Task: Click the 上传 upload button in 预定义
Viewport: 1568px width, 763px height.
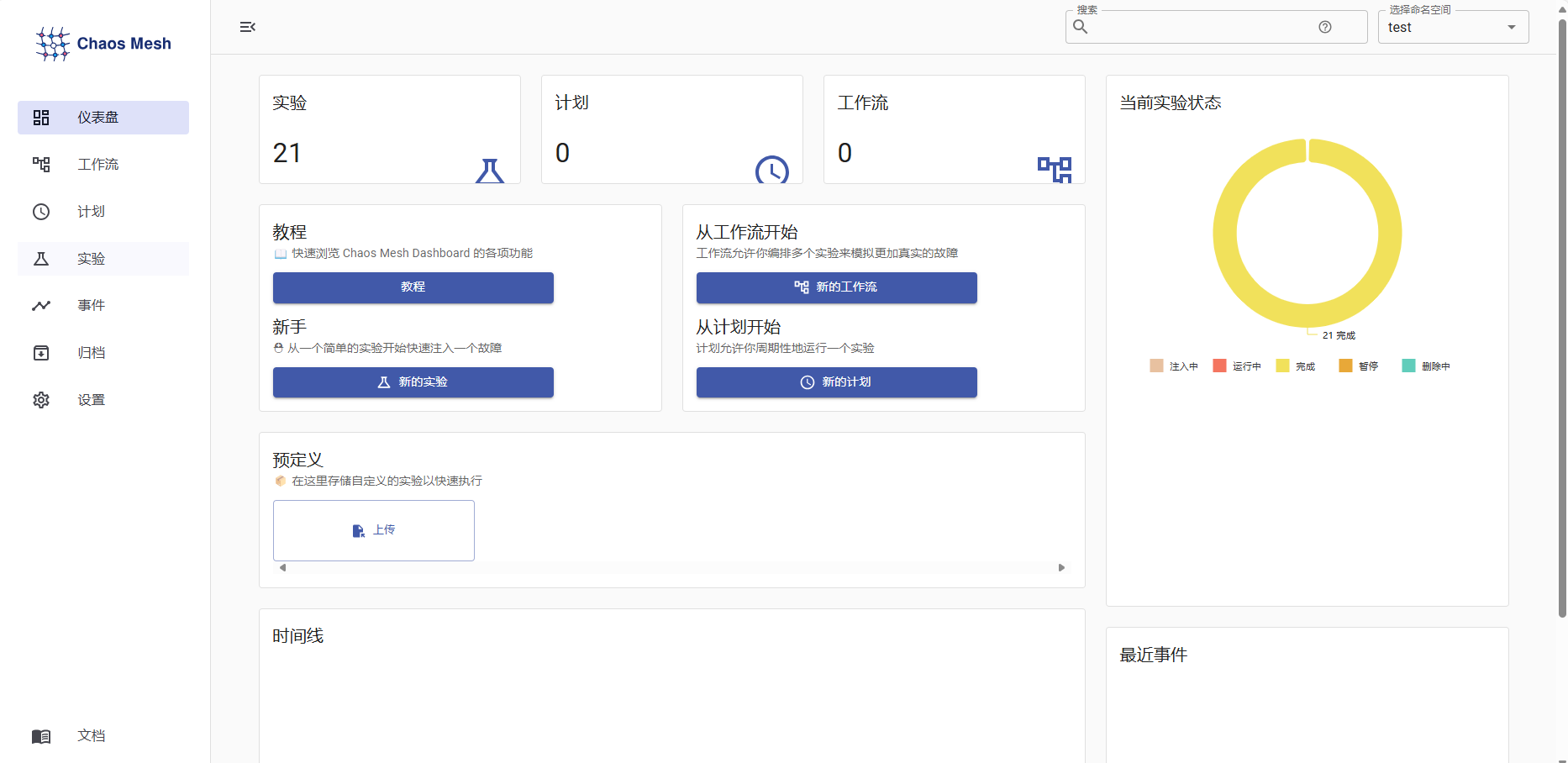Action: pyautogui.click(x=374, y=530)
